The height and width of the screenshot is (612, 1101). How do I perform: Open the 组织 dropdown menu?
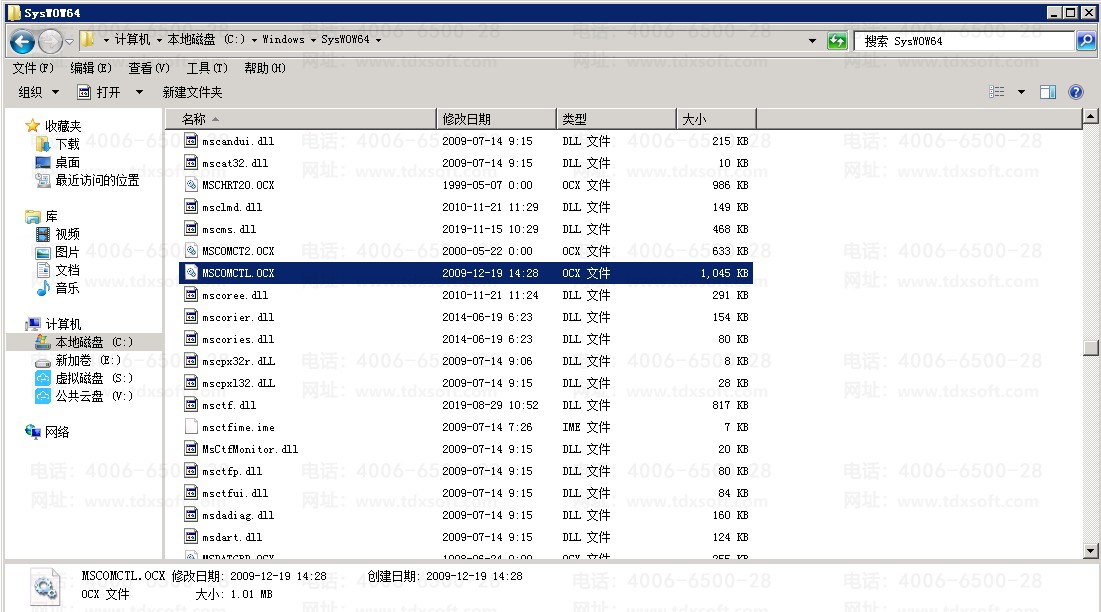pos(38,92)
